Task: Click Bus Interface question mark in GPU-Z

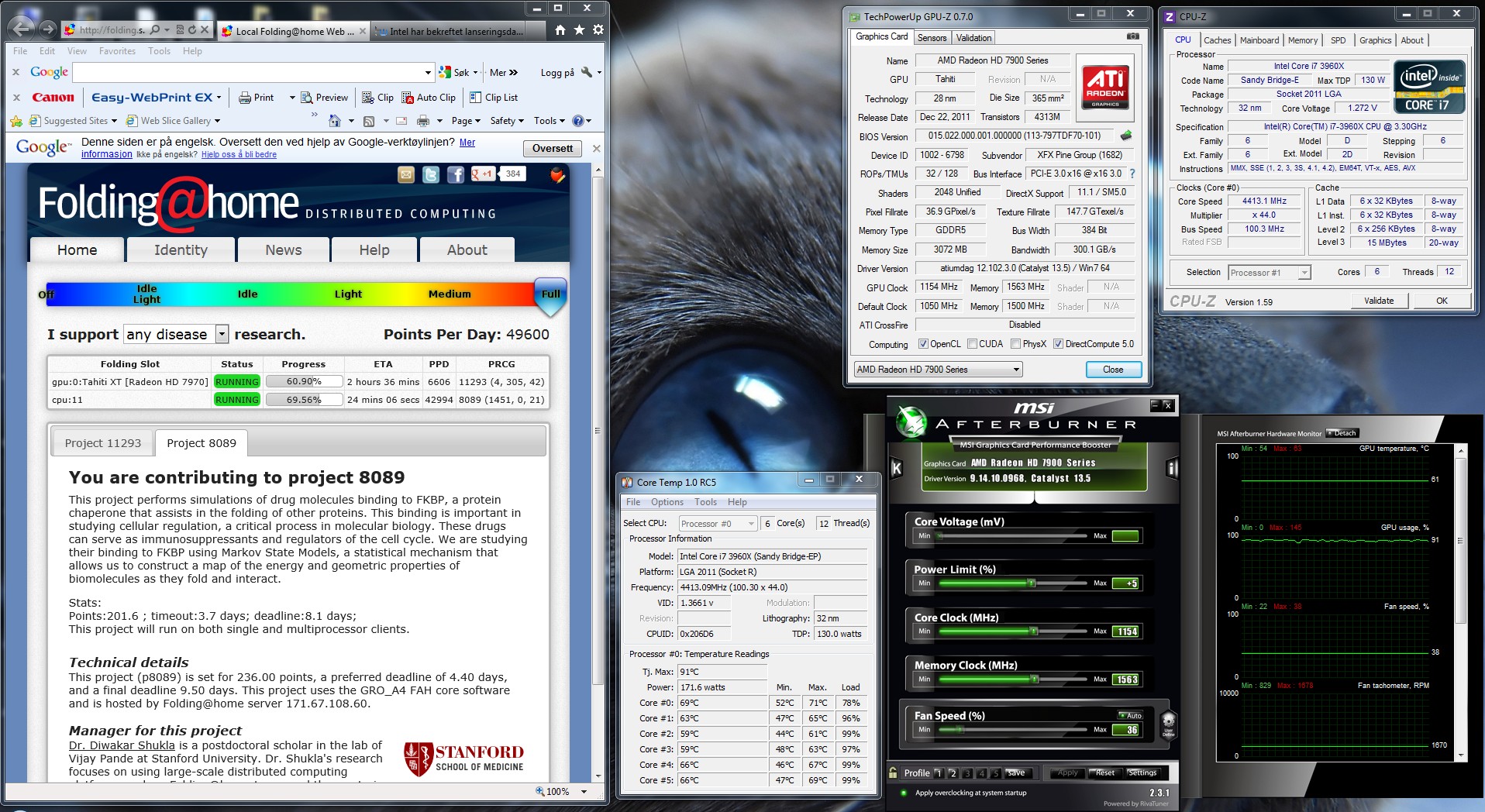Action: pos(1132,174)
